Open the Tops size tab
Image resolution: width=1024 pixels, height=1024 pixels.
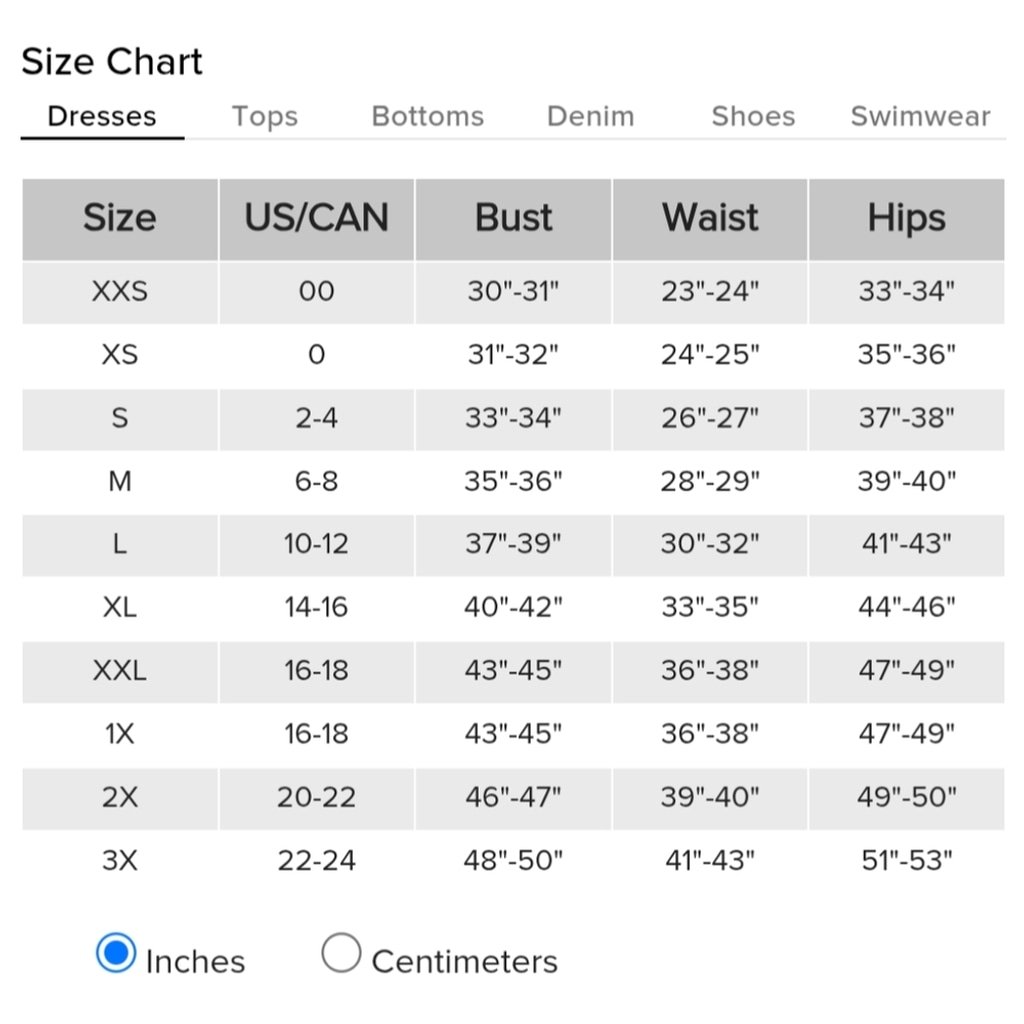tap(264, 117)
